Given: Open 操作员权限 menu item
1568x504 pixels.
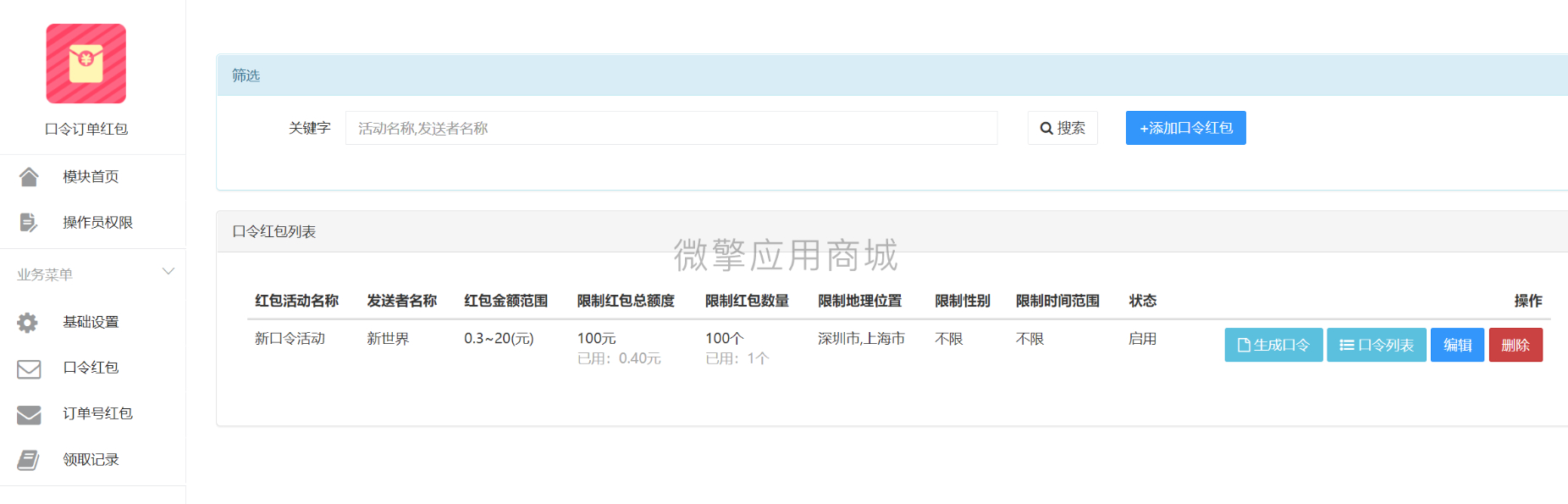Looking at the screenshot, I should tap(97, 222).
